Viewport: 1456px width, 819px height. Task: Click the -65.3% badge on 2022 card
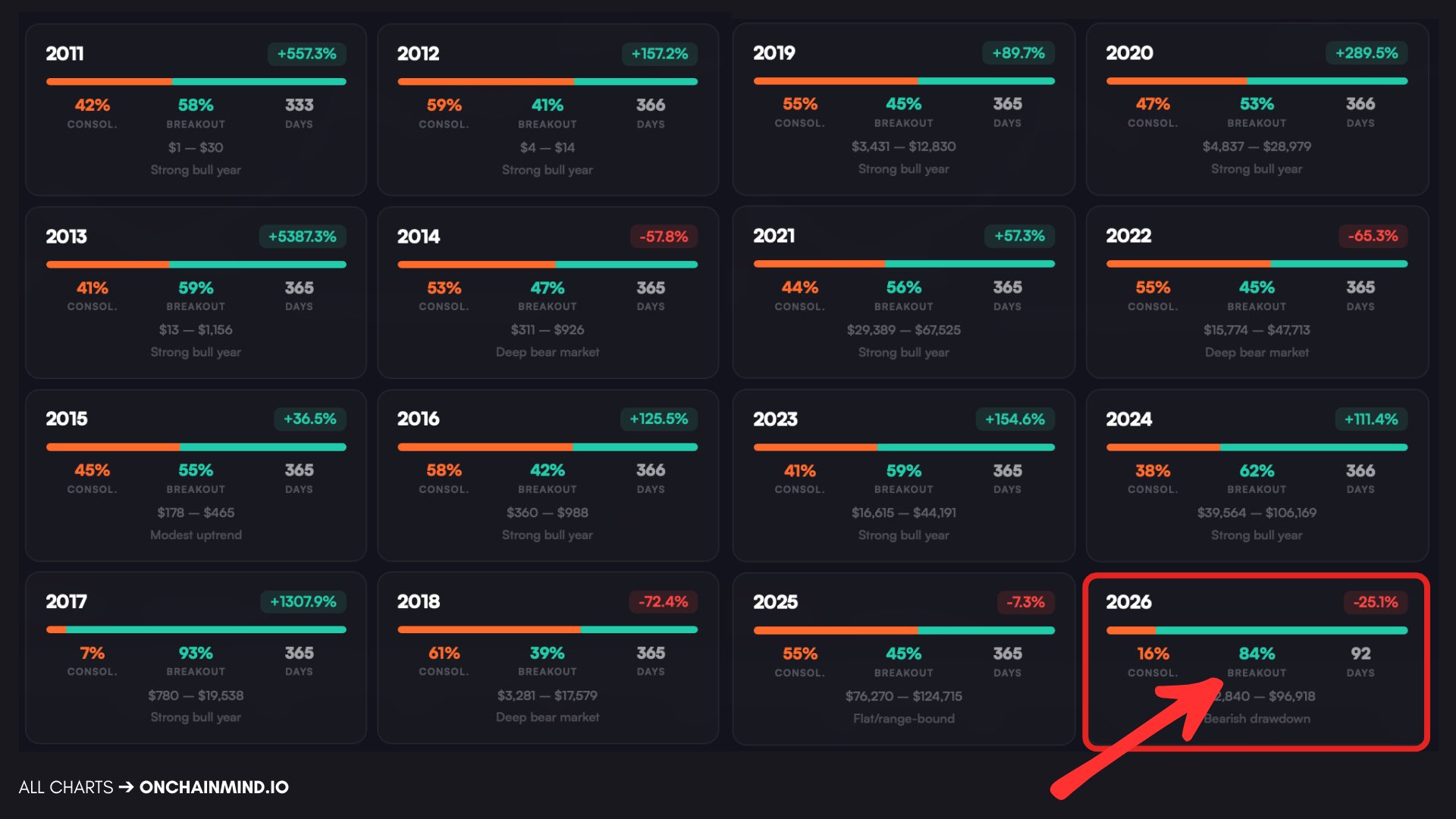coord(1373,236)
